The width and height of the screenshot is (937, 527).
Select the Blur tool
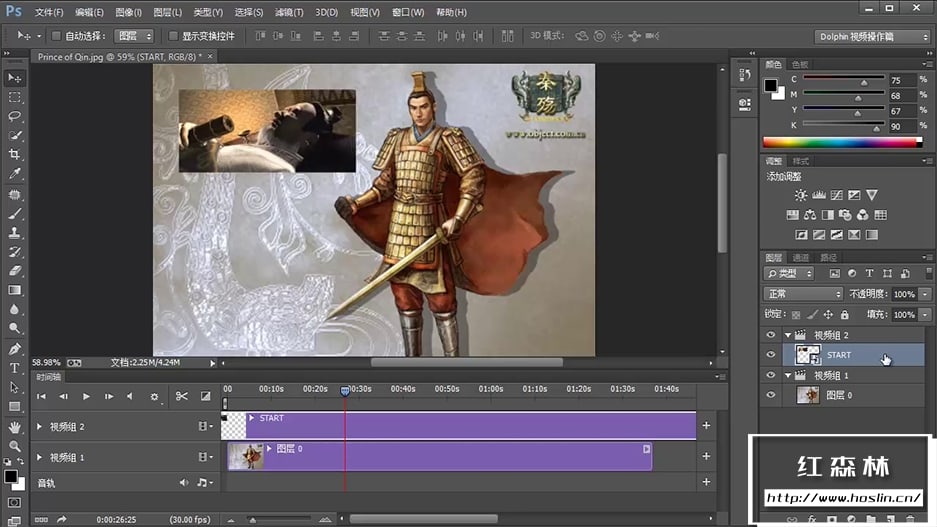14,309
